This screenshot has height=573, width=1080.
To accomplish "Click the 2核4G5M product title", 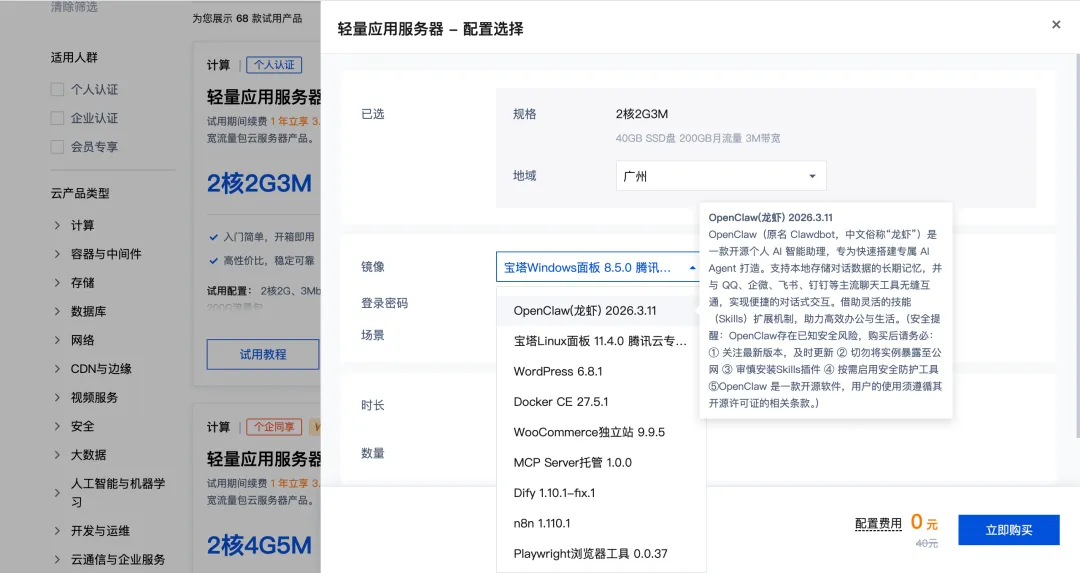I will click(260, 545).
